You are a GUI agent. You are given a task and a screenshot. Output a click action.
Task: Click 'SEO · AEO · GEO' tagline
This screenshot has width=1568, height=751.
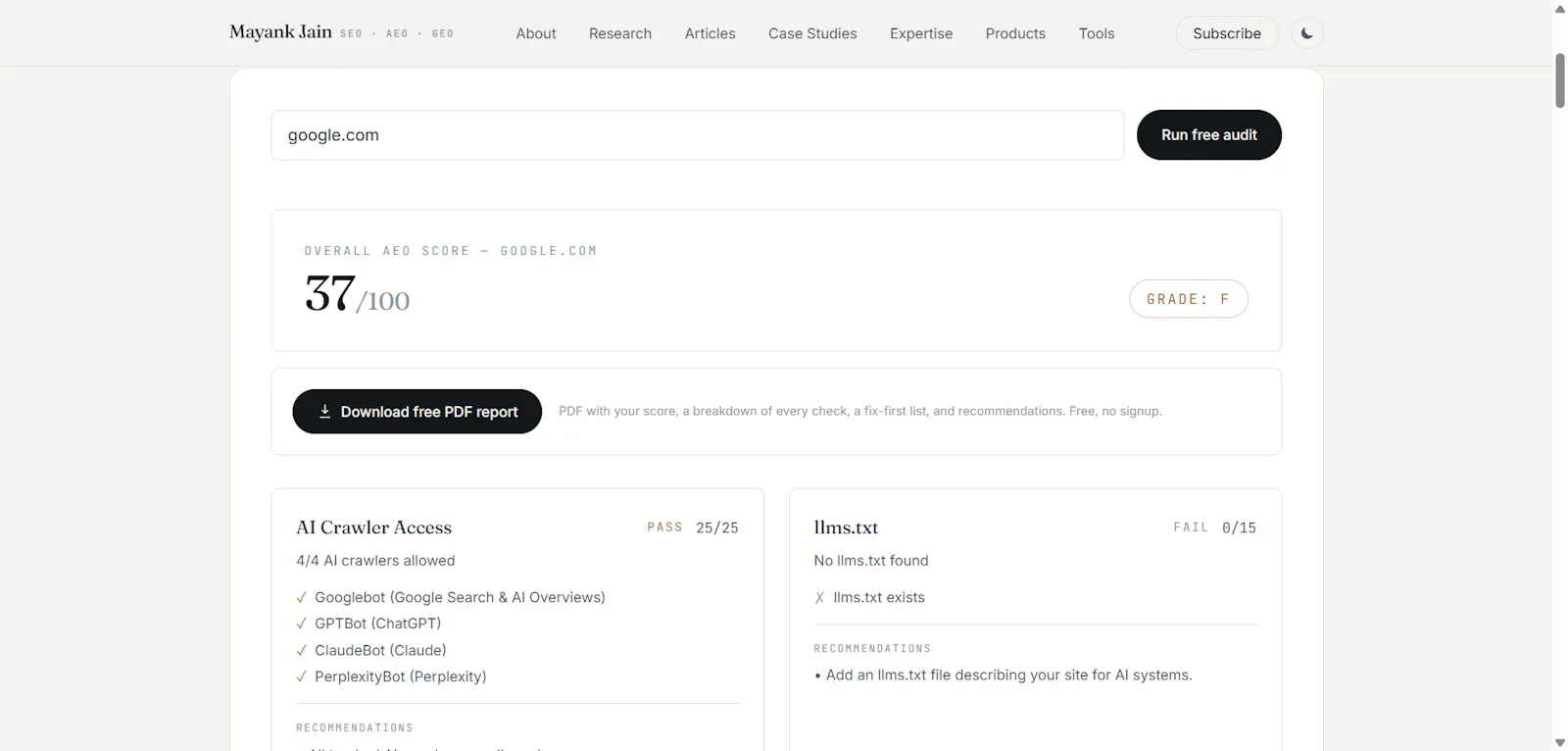[397, 33]
